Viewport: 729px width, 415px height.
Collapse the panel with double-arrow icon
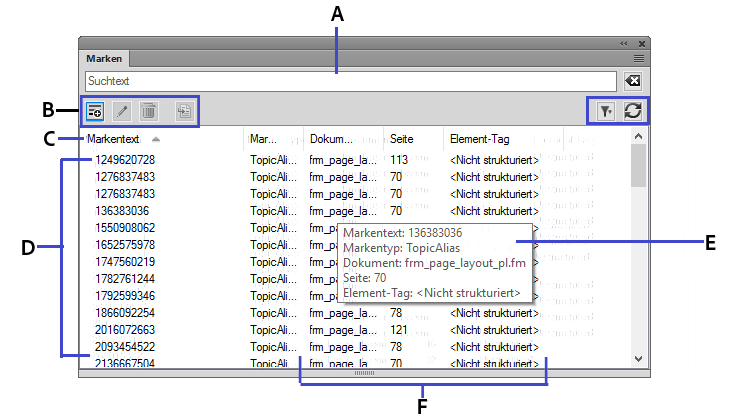(x=624, y=43)
